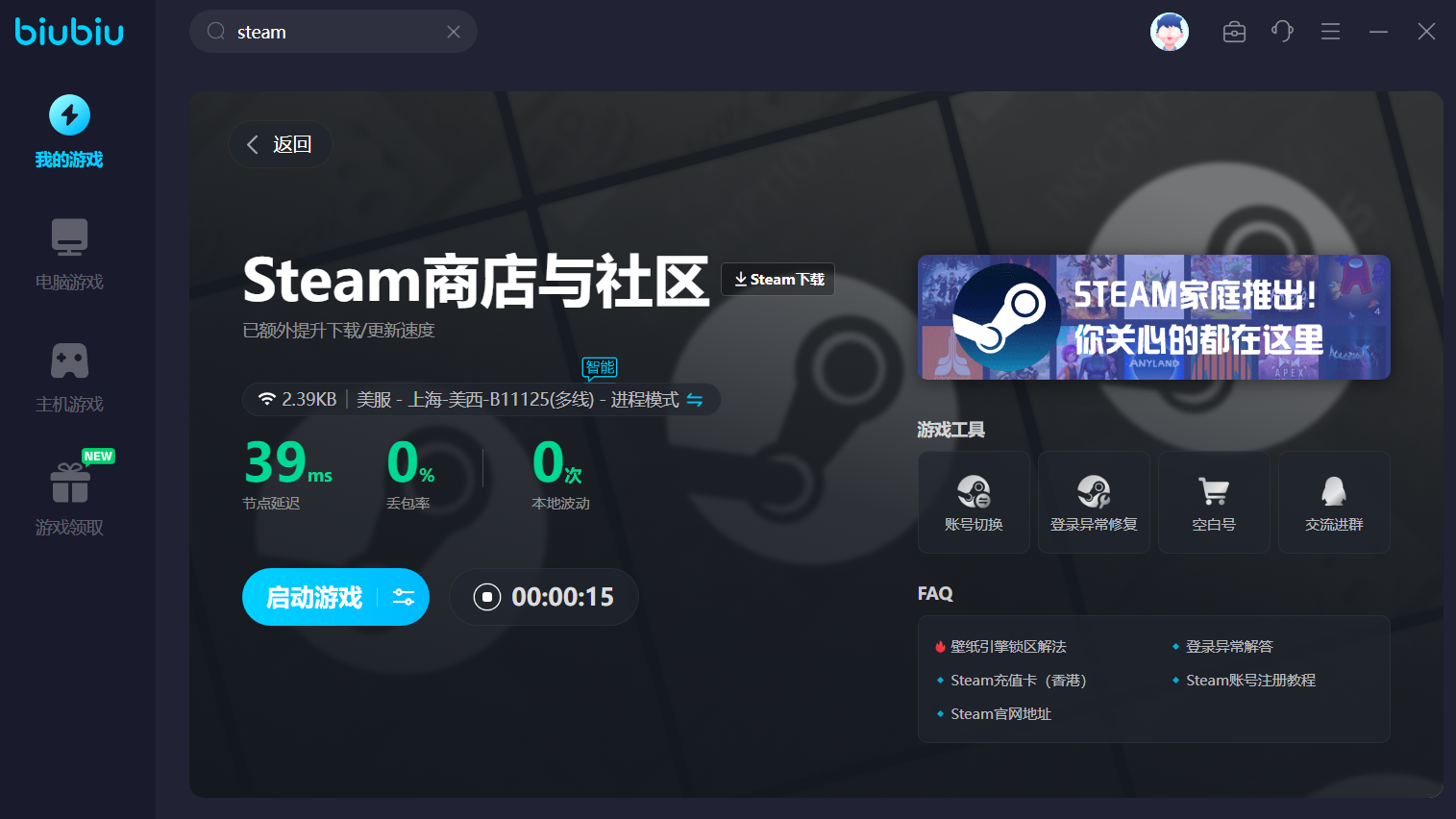Open the 登录异常修复 repair tool
This screenshot has width=1456, height=819.
pos(1094,502)
